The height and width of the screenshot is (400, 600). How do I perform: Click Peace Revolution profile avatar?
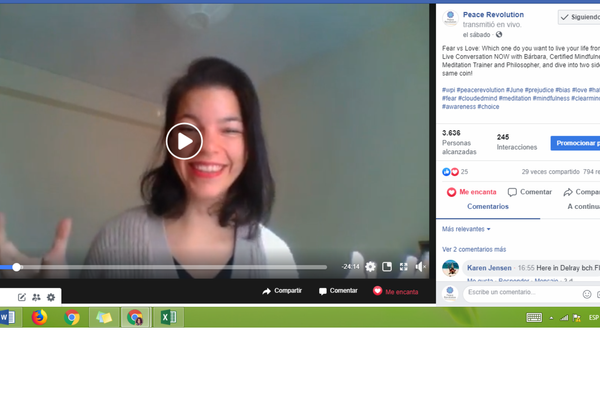coord(450,18)
